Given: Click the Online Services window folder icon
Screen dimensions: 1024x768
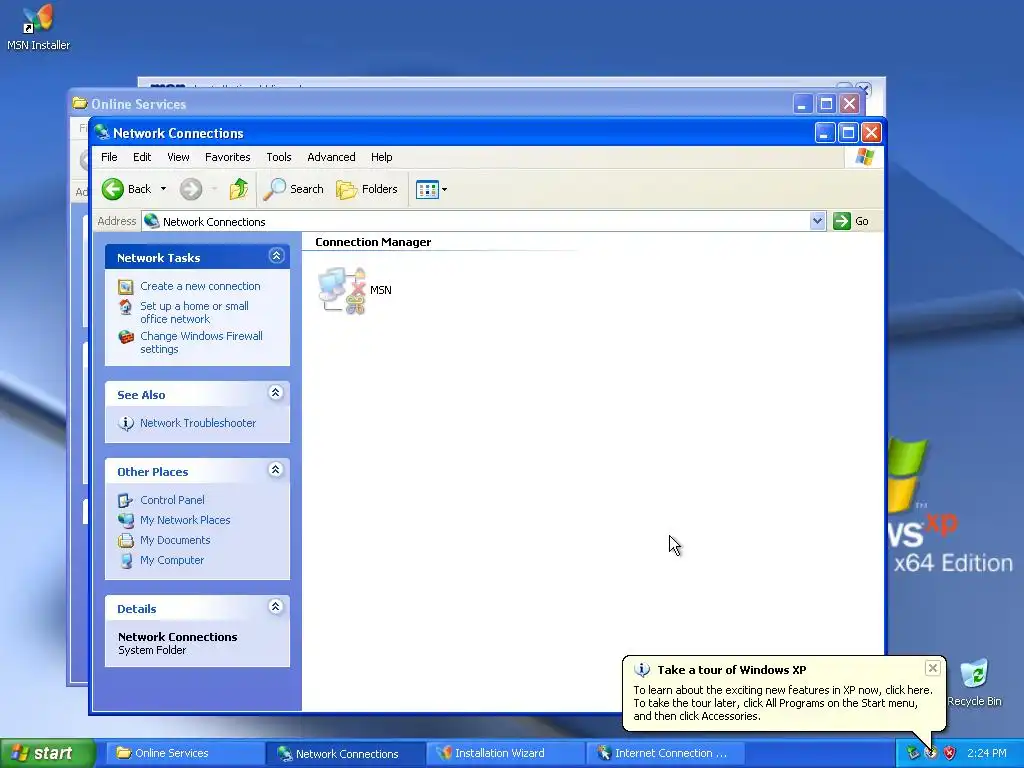Looking at the screenshot, I should click(x=80, y=103).
